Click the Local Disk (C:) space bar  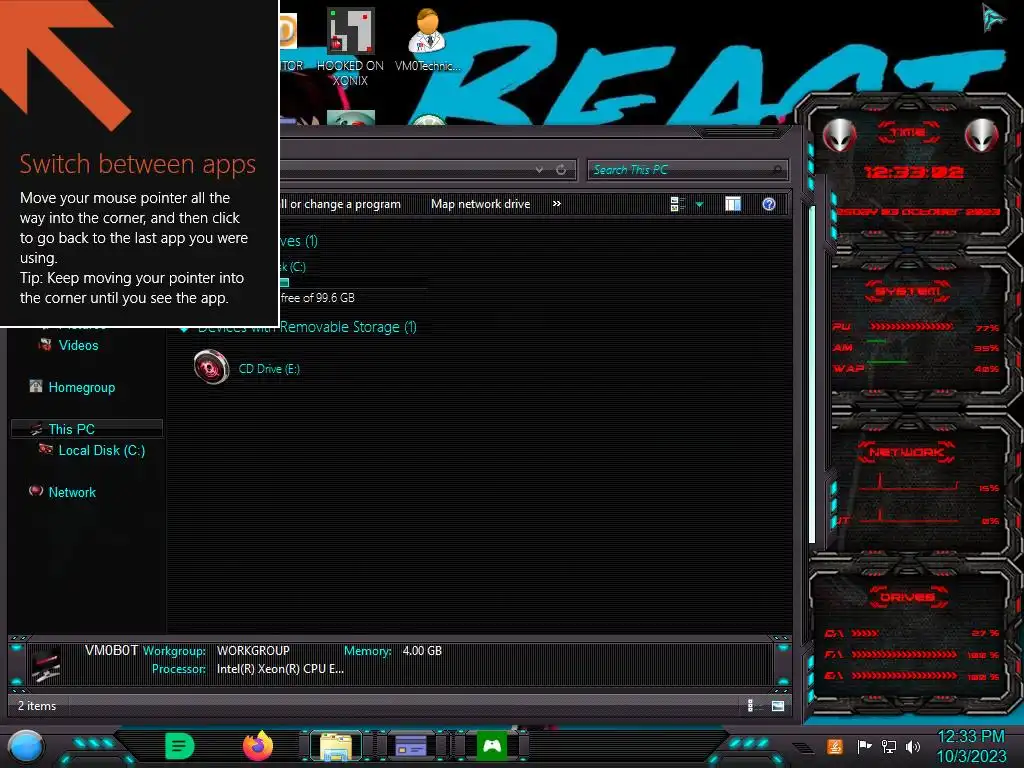(353, 283)
